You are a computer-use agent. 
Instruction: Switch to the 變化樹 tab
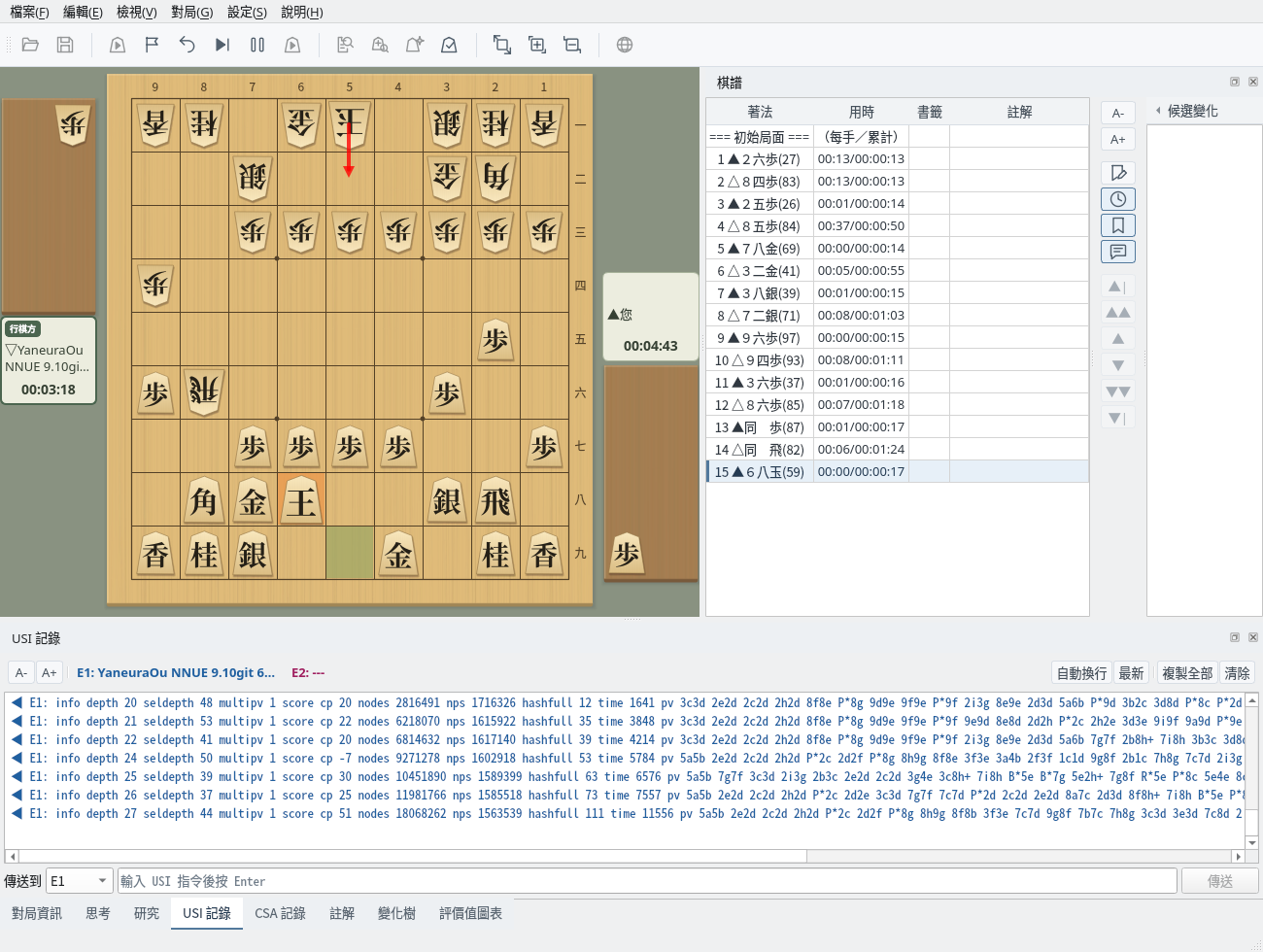396,913
